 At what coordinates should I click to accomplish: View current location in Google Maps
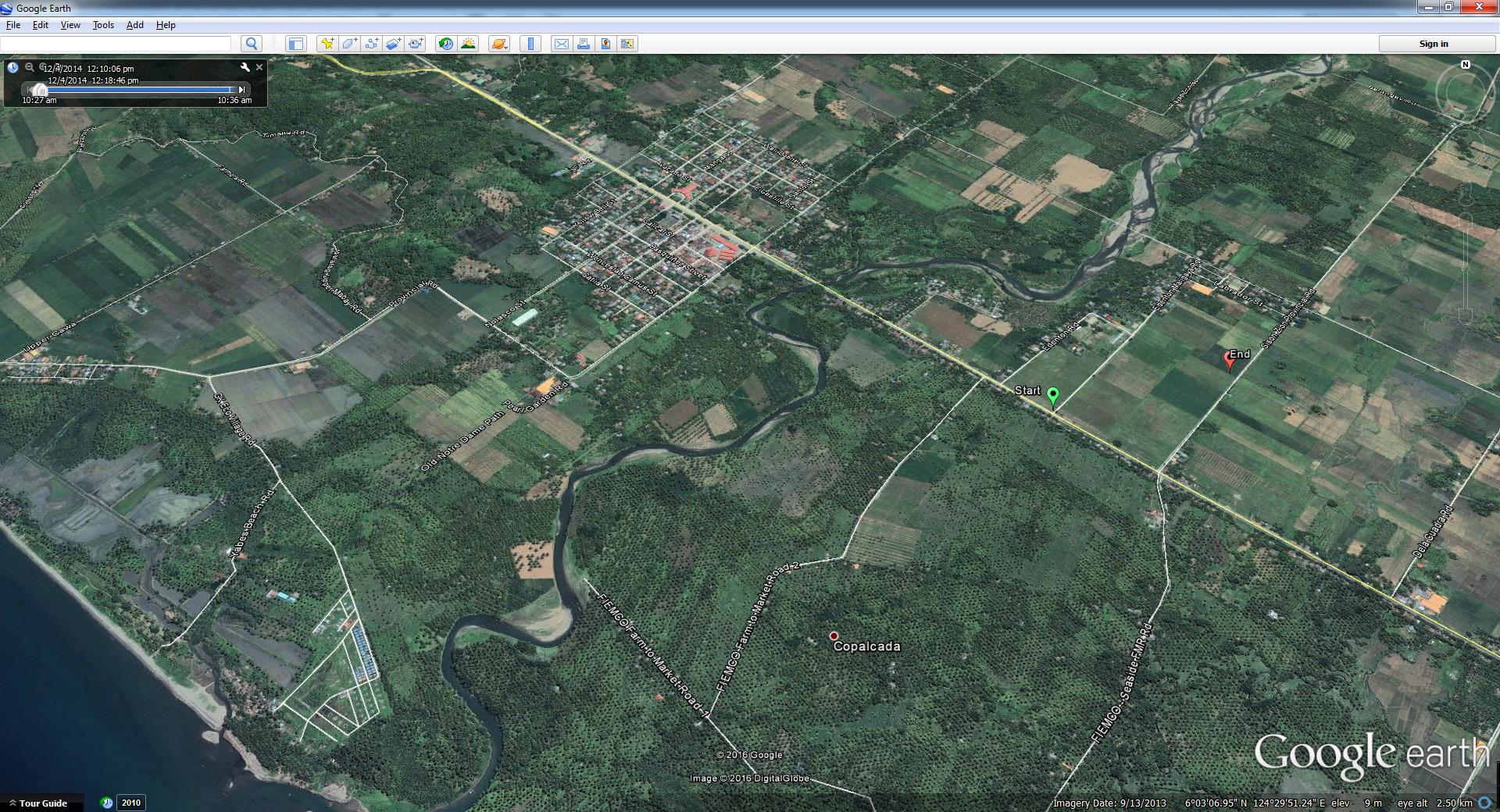pyautogui.click(x=627, y=44)
